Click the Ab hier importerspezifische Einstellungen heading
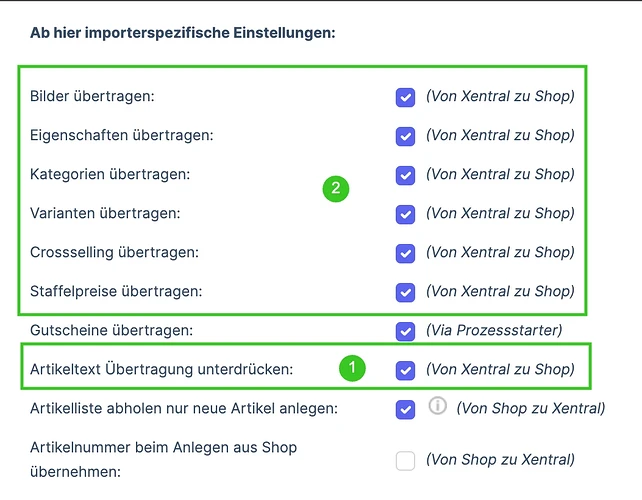The image size is (642, 500). pyautogui.click(x=183, y=33)
